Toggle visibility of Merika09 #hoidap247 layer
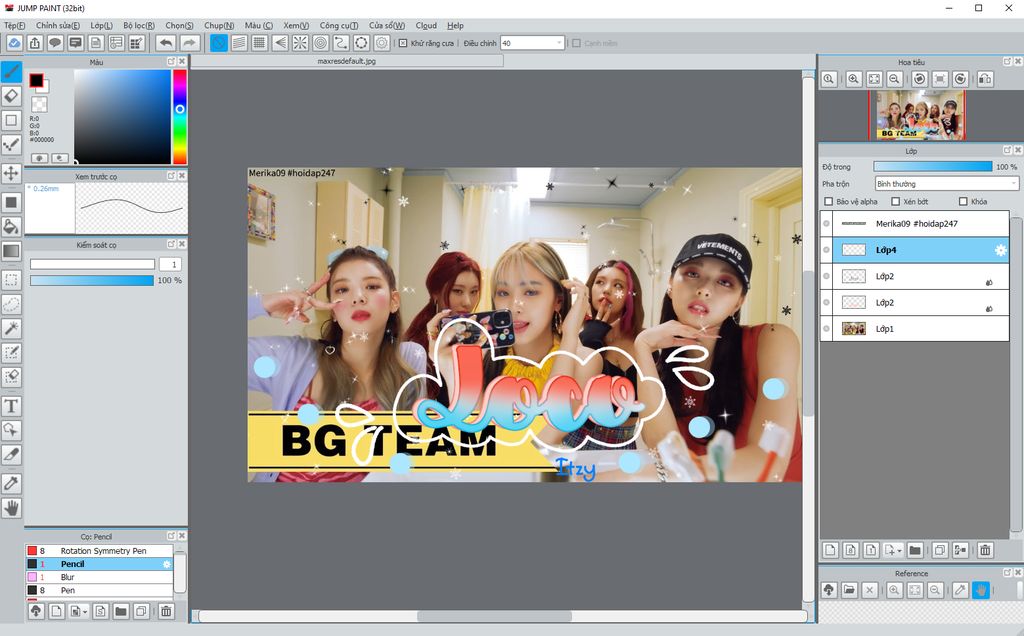Image resolution: width=1024 pixels, height=636 pixels. coord(826,223)
